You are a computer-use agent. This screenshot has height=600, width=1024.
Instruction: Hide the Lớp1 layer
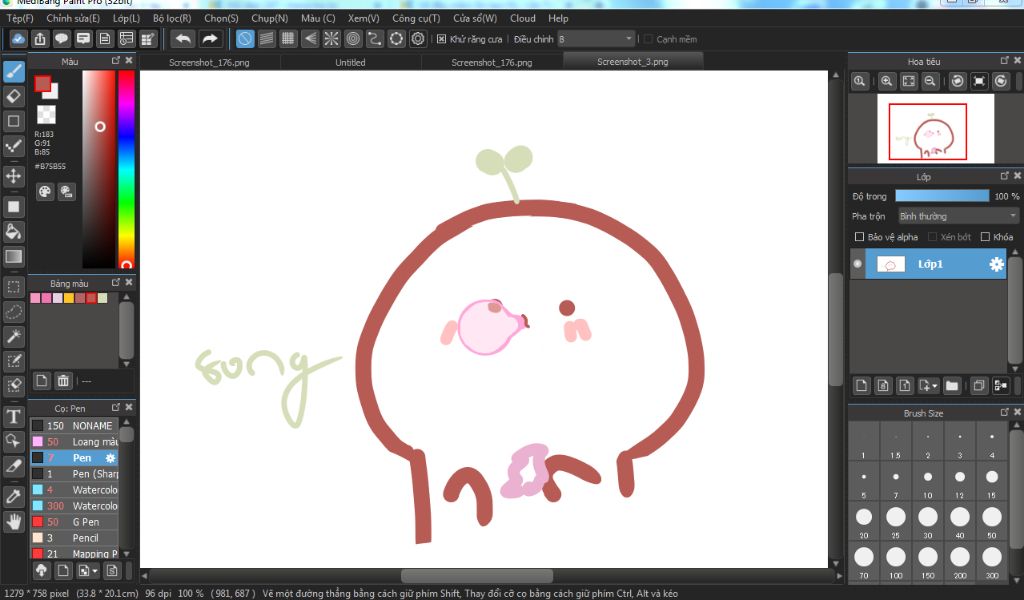(x=857, y=264)
